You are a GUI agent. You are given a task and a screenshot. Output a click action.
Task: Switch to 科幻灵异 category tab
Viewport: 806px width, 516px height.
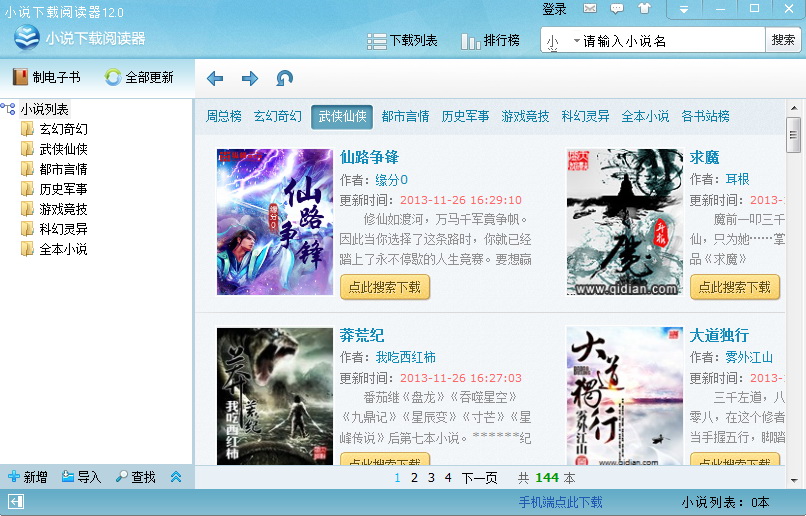tap(585, 116)
